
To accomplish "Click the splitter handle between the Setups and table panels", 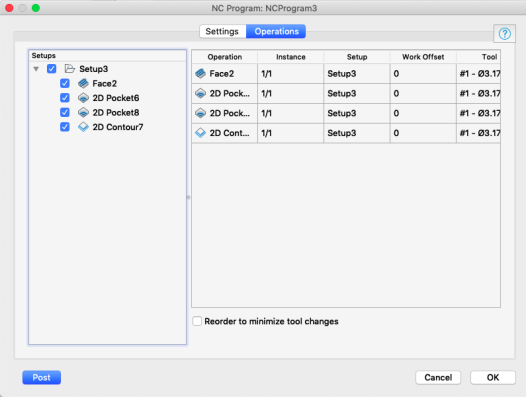I will click(x=189, y=197).
